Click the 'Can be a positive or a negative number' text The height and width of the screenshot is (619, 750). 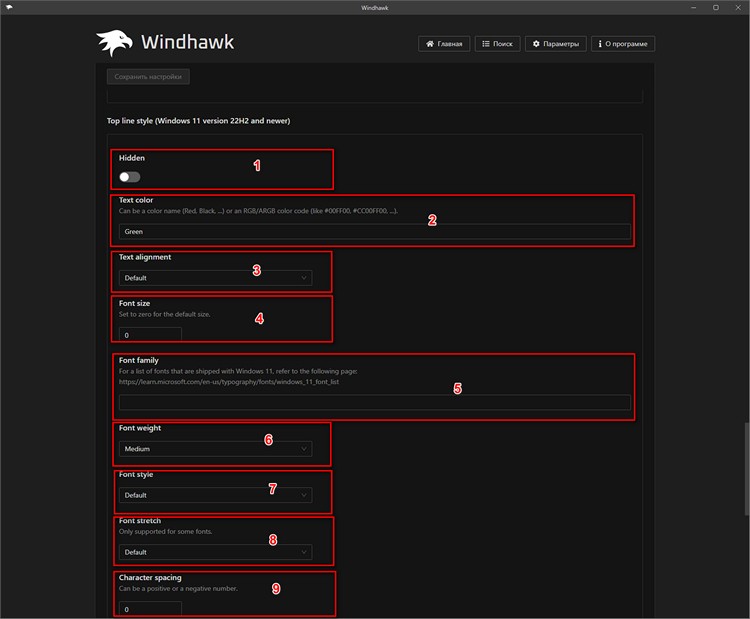(178, 588)
